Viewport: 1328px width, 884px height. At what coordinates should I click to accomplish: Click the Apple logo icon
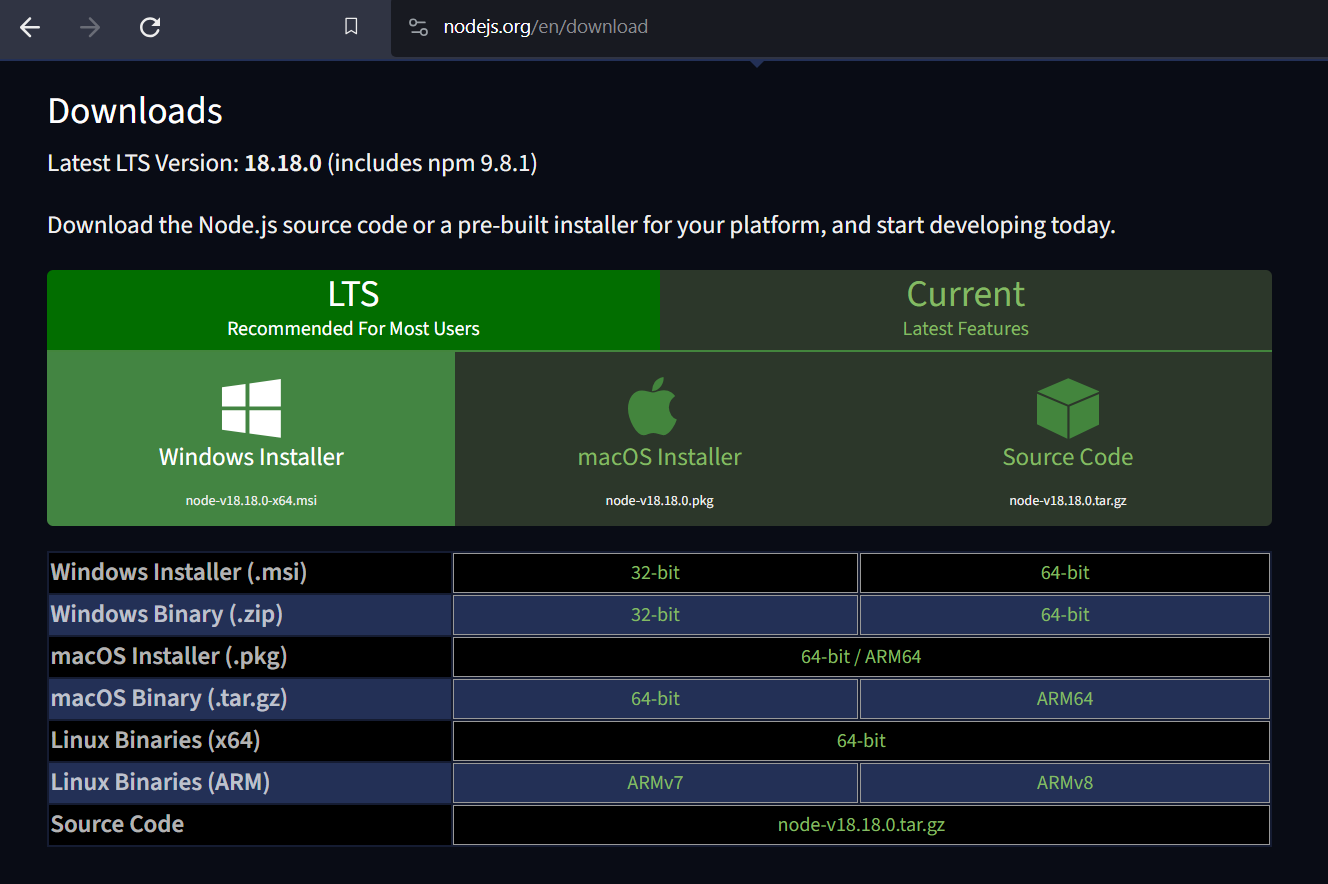(x=653, y=407)
